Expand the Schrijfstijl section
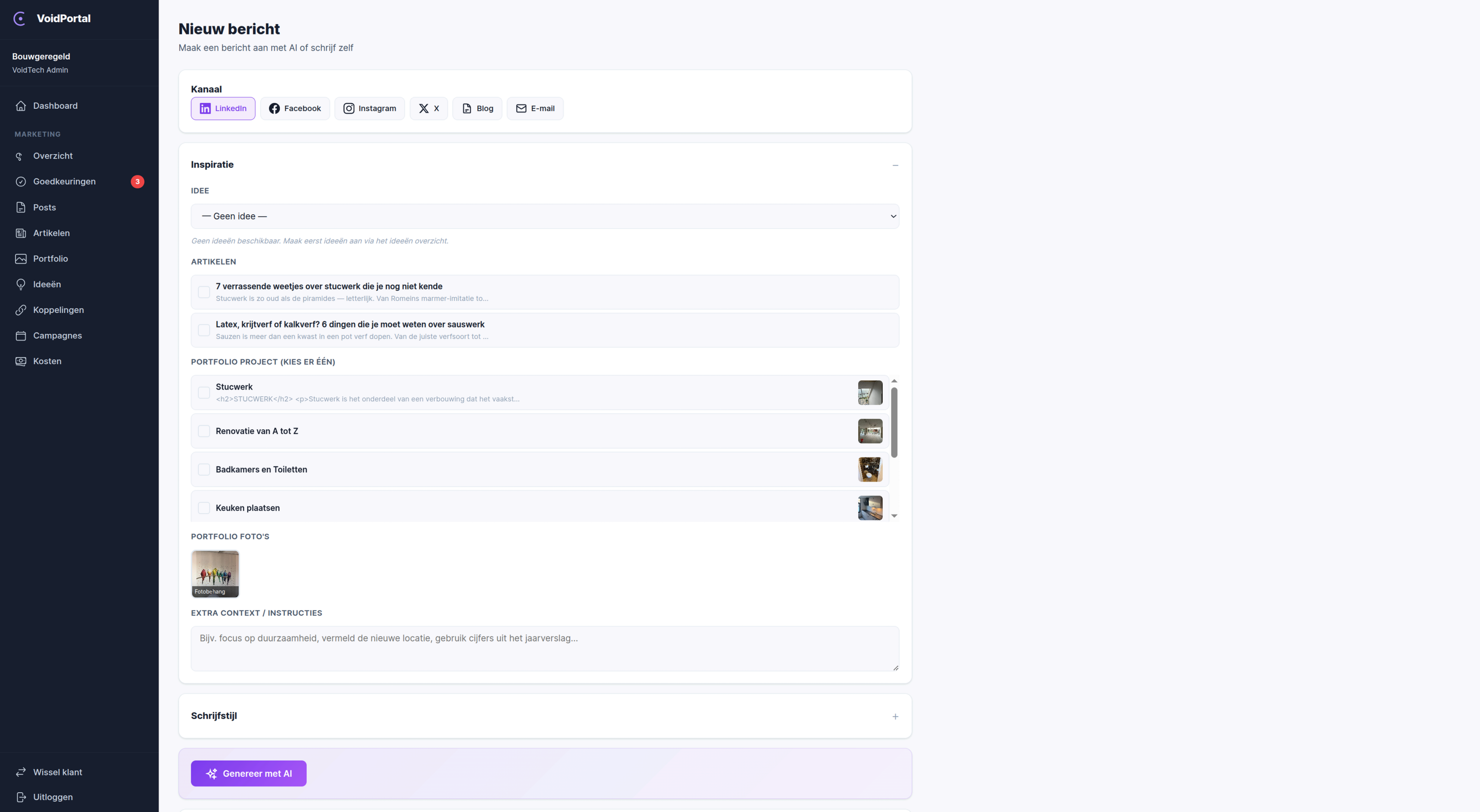The height and width of the screenshot is (812, 1480). 895,717
